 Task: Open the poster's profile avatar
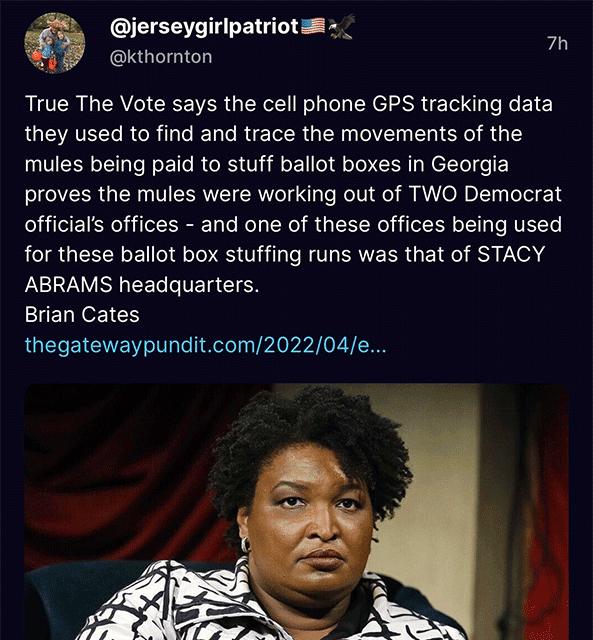pyautogui.click(x=55, y=43)
